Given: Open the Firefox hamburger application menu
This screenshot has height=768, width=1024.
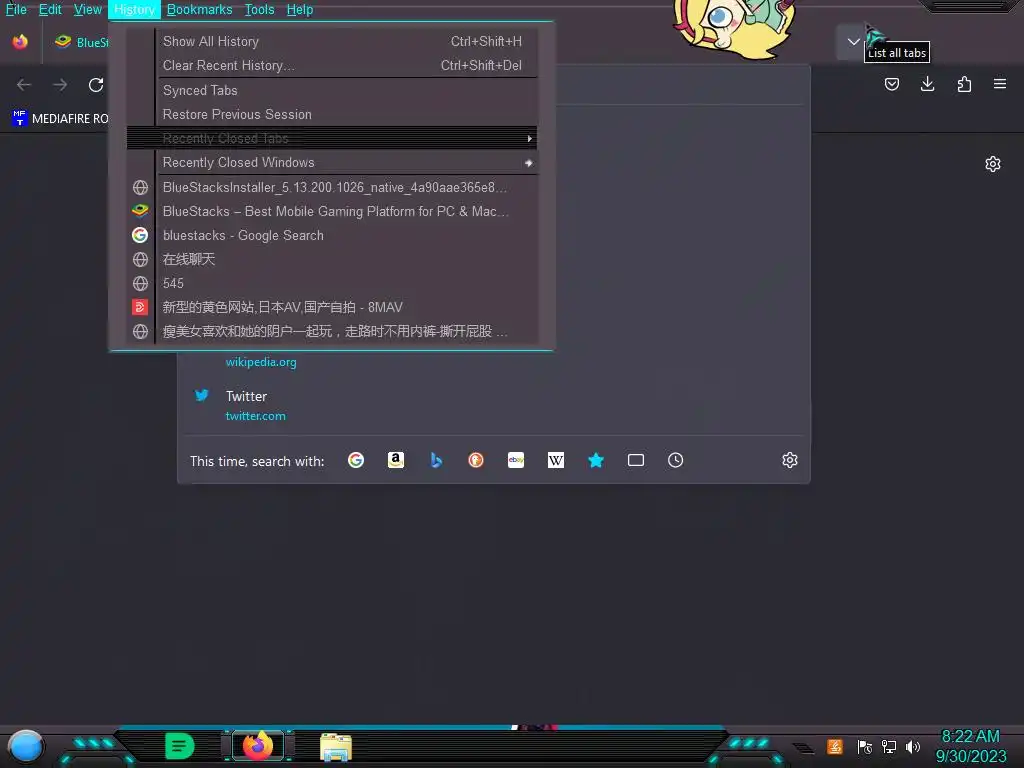Looking at the screenshot, I should point(1000,84).
